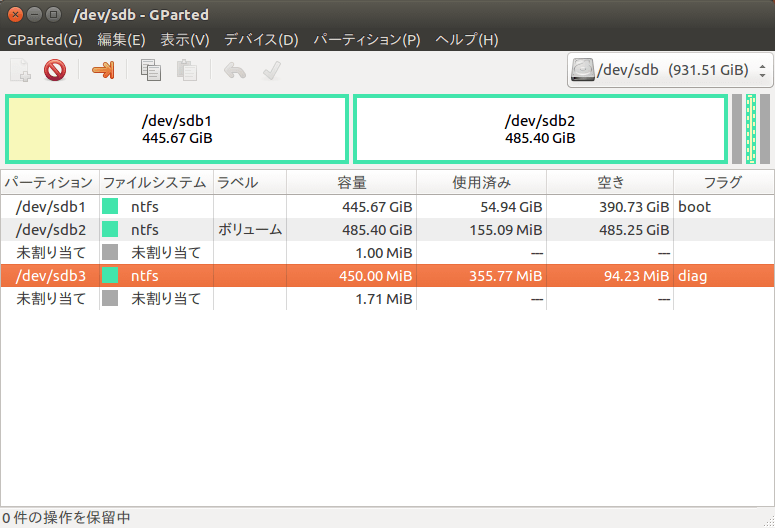The height and width of the screenshot is (528, 775).
Task: Sort by パーティション column header
Action: click(x=49, y=182)
